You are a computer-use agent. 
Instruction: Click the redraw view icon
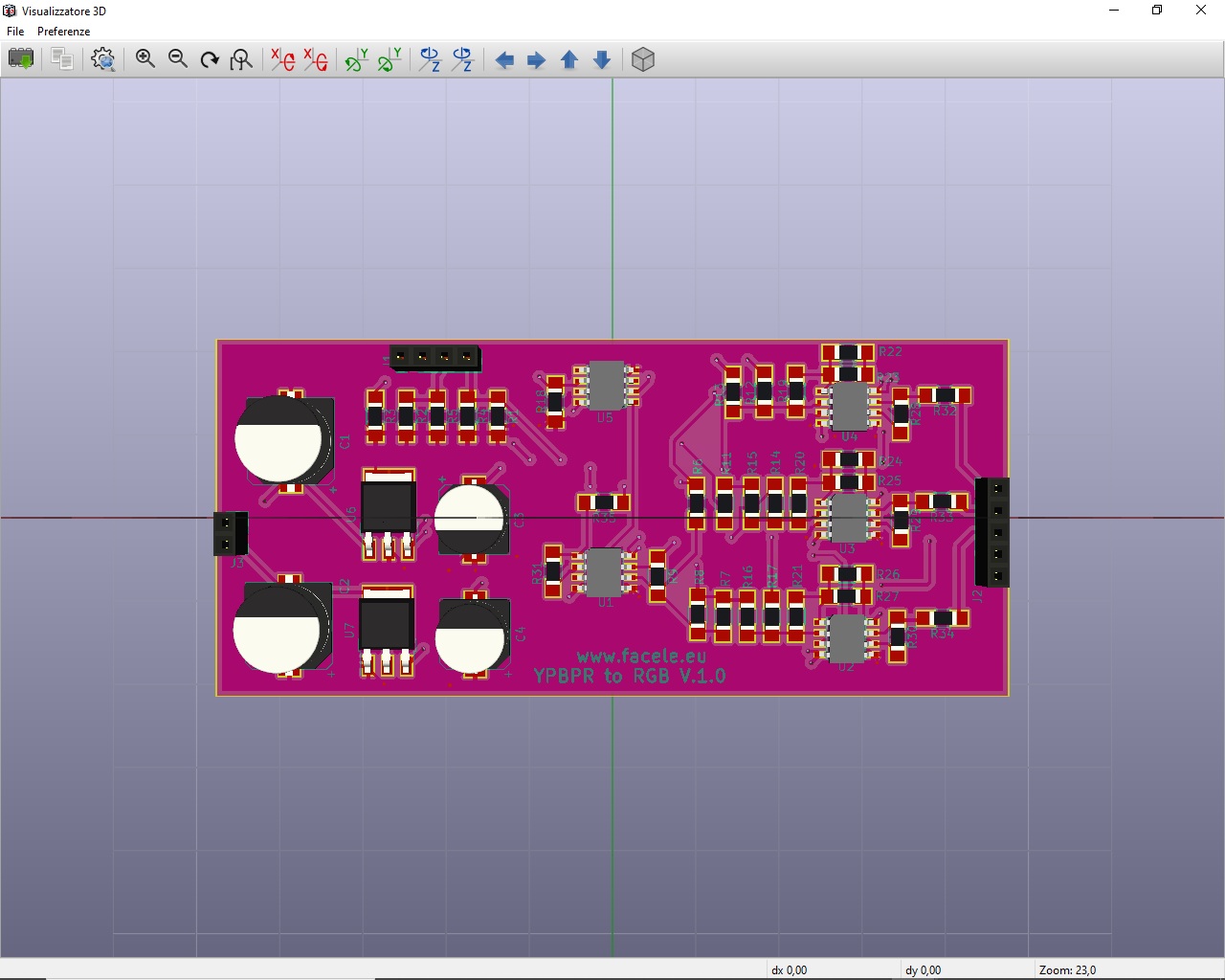tap(210, 59)
